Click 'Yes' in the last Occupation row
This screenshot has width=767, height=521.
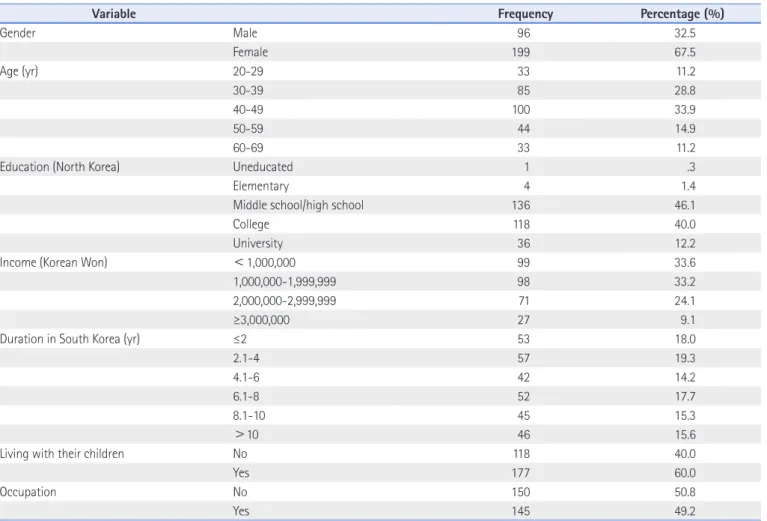coord(241,511)
